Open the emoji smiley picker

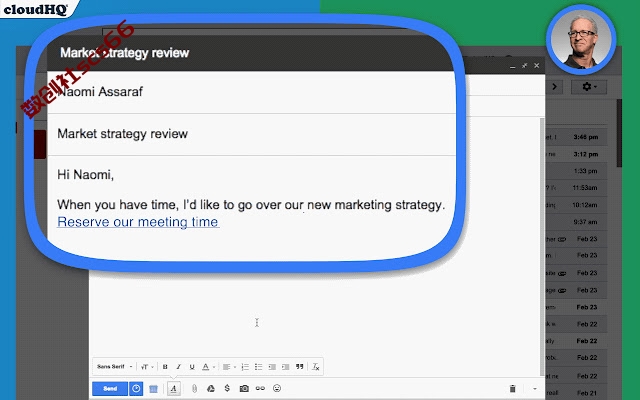point(277,388)
